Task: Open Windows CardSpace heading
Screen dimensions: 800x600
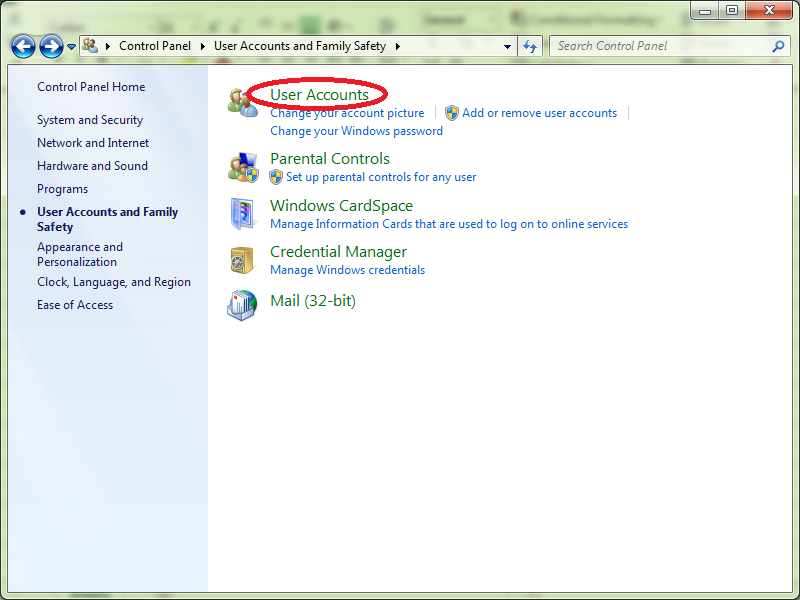Action: pyautogui.click(x=341, y=206)
